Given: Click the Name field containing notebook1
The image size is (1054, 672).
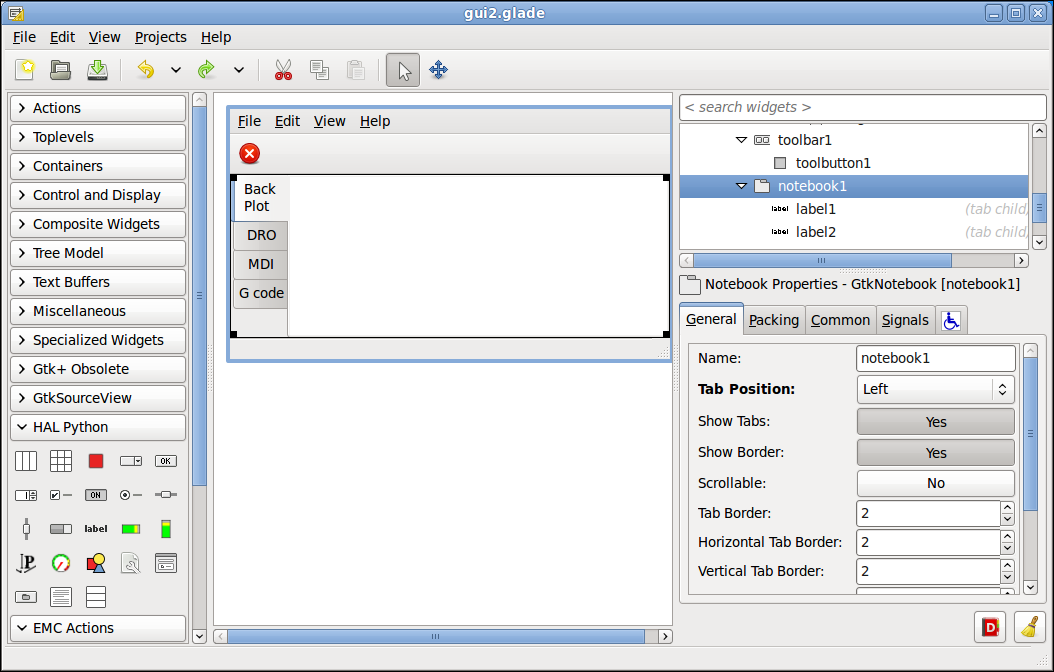Looking at the screenshot, I should click(936, 358).
